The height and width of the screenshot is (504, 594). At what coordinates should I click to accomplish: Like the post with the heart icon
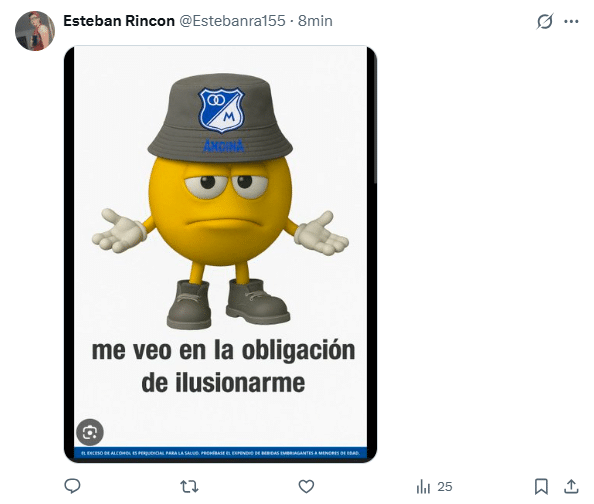click(x=306, y=486)
